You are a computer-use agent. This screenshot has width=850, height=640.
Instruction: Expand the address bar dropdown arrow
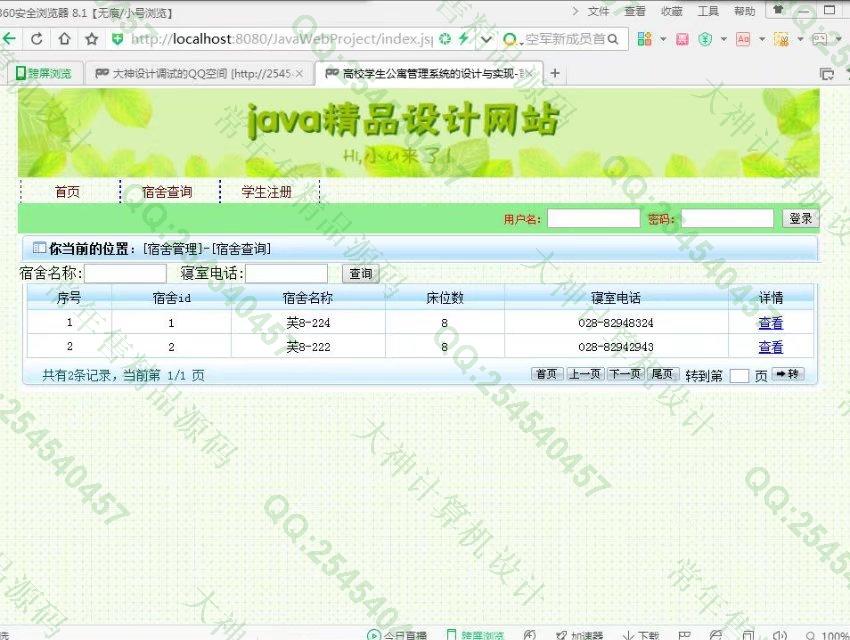tap(486, 39)
